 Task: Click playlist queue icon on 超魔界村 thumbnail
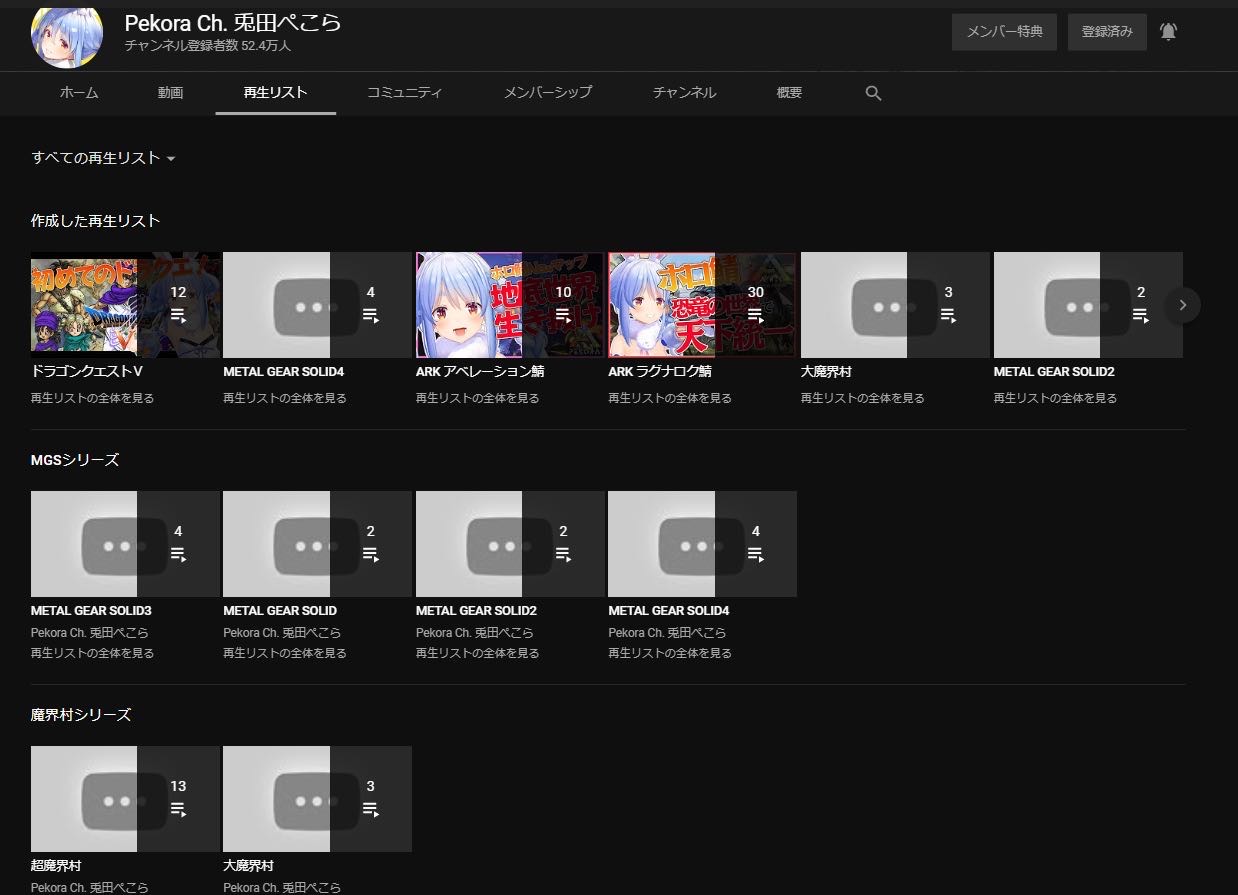(x=178, y=808)
